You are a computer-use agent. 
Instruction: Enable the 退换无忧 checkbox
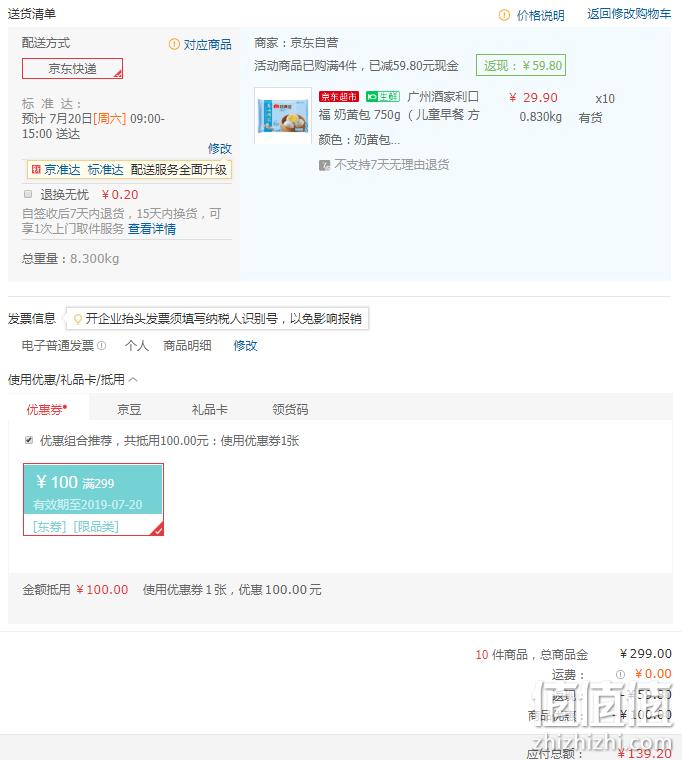28,194
